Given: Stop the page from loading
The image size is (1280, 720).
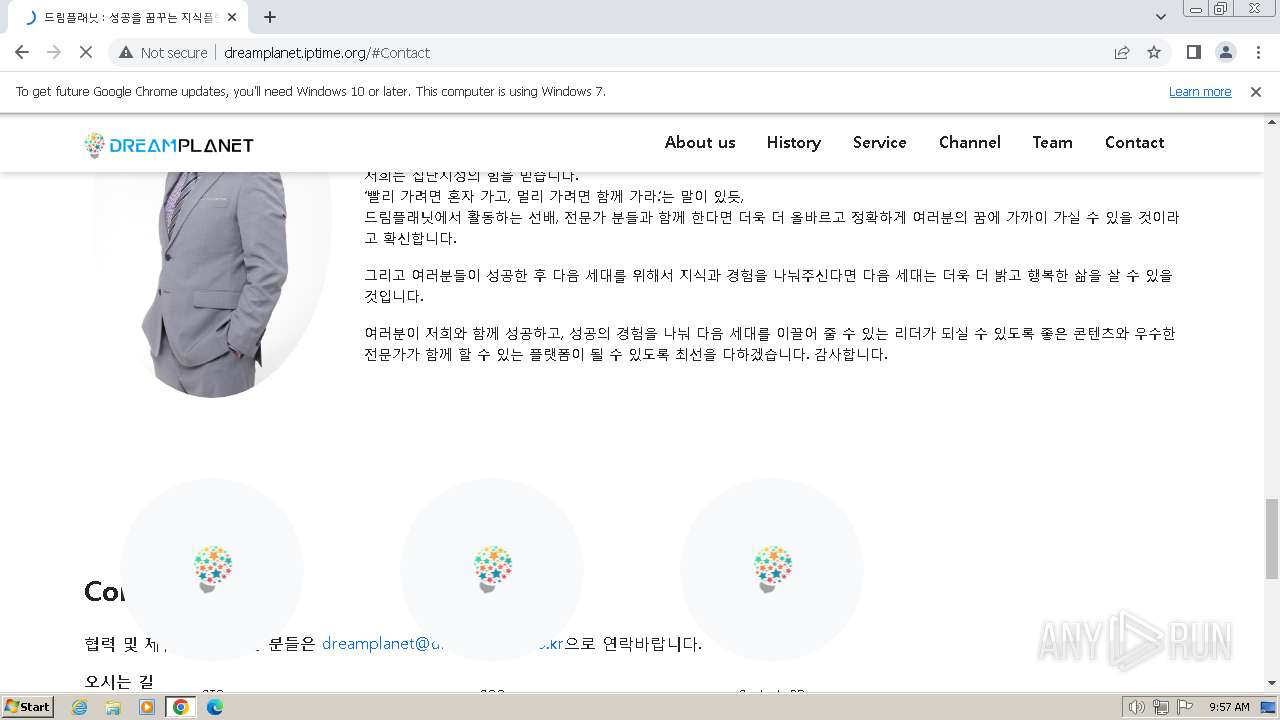Looking at the screenshot, I should pos(86,52).
